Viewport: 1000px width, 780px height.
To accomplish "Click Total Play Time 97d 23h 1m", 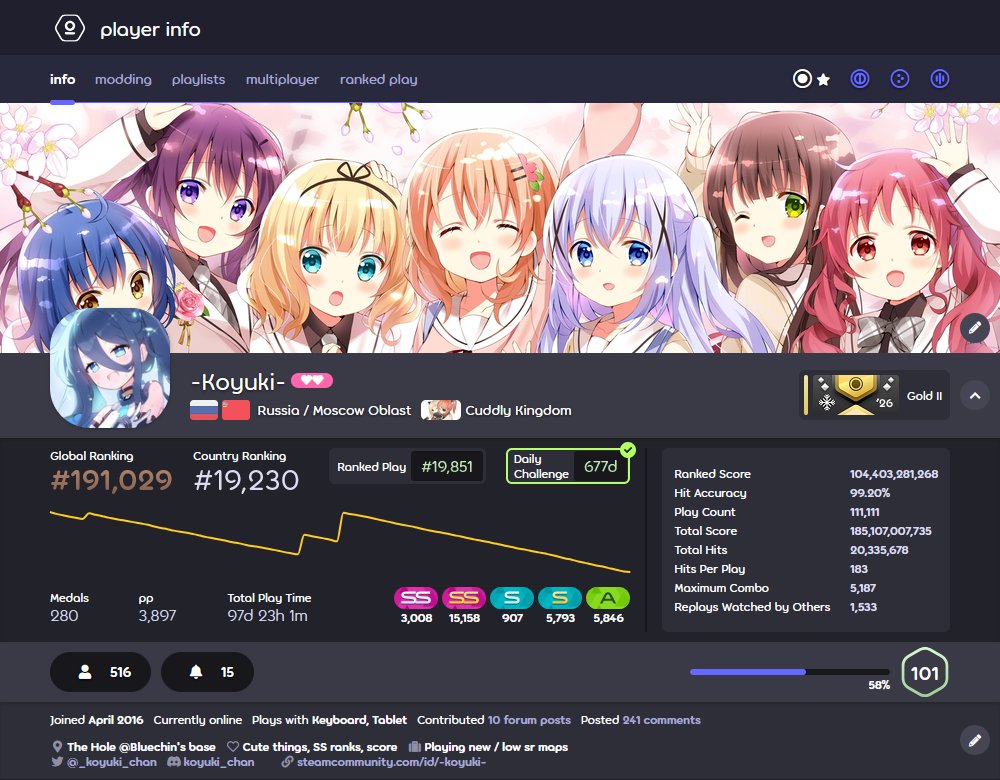I will pyautogui.click(x=267, y=615).
